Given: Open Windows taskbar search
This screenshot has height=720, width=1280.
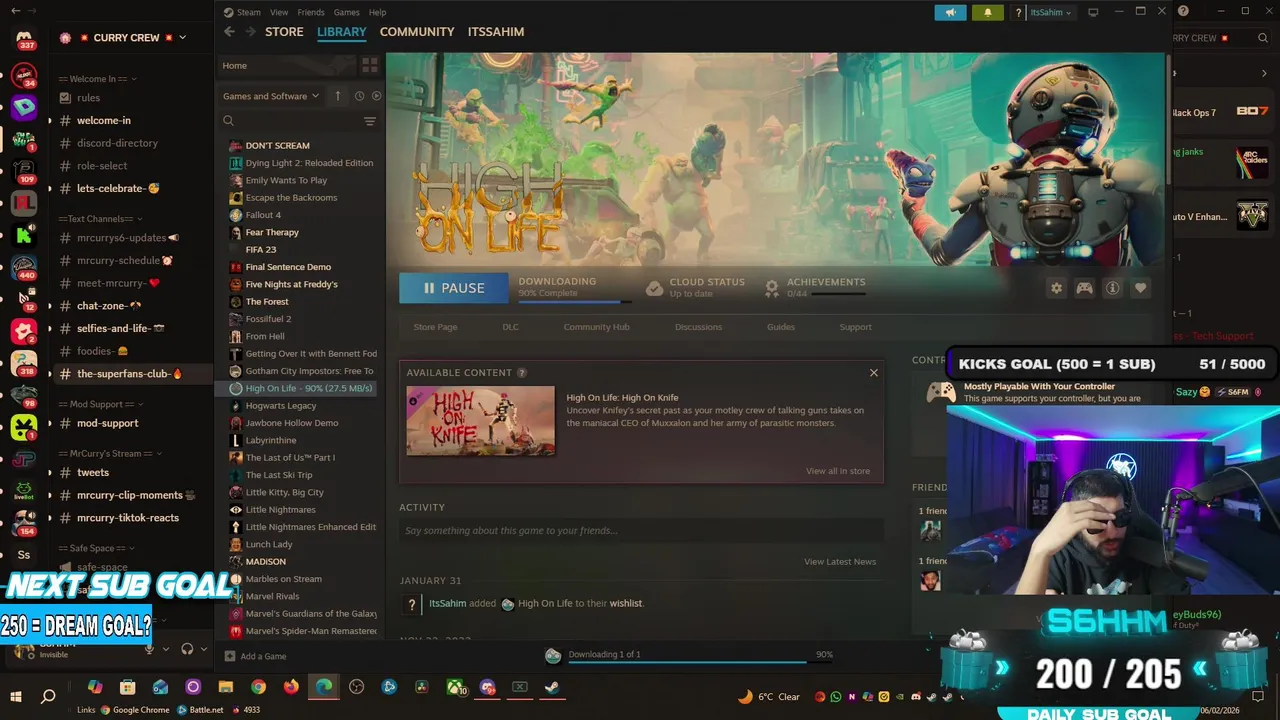Looking at the screenshot, I should coord(48,696).
